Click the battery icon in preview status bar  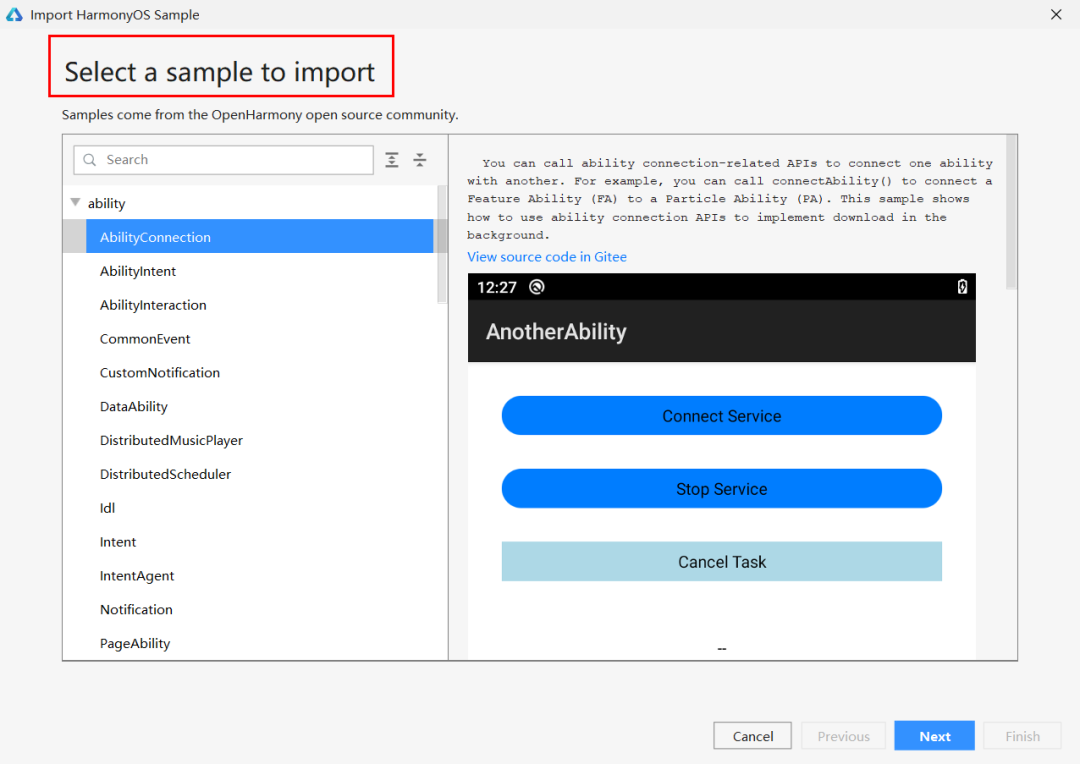pos(962,287)
